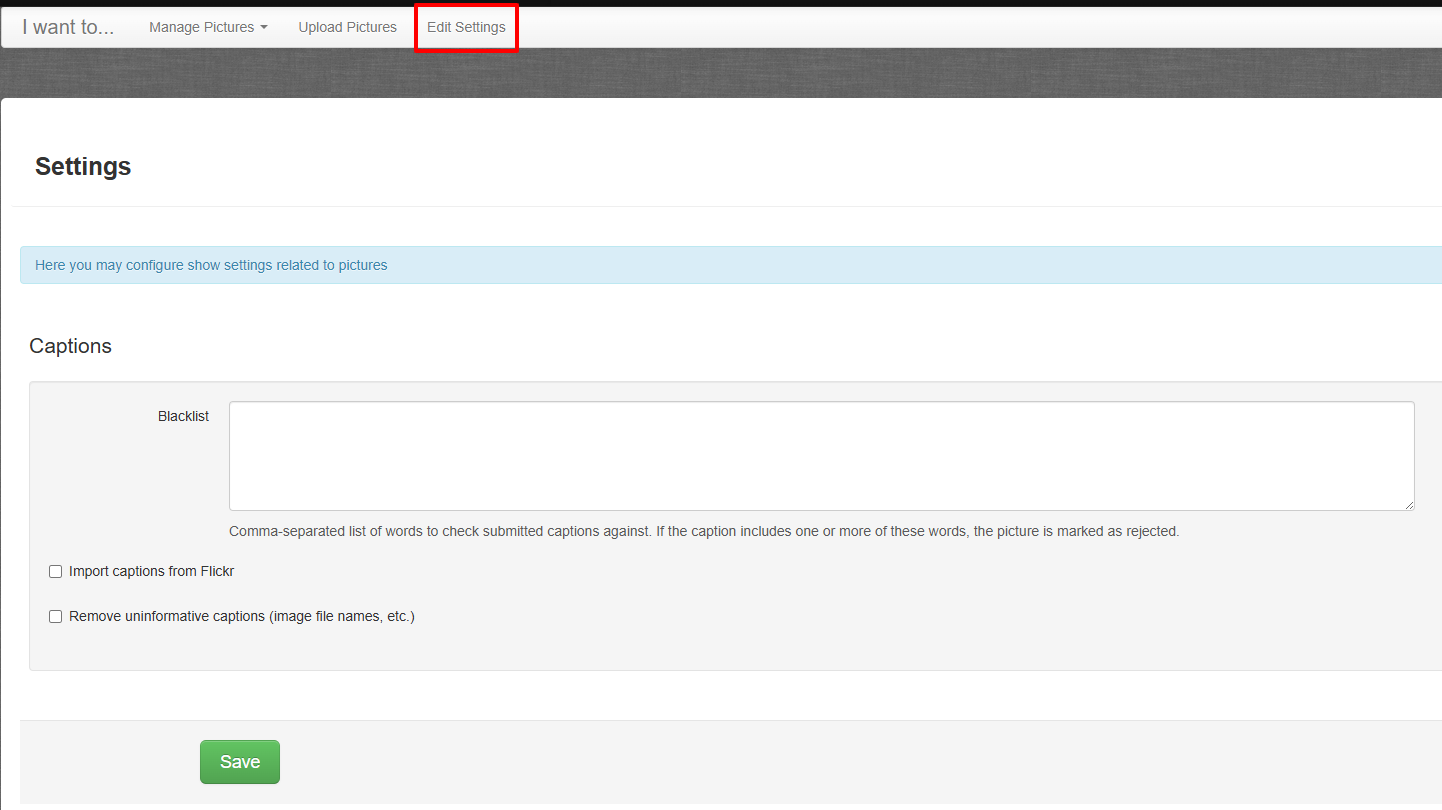Screen dimensions: 1442x810
Task: Open Edit Settings in the navbar
Action: coord(466,27)
